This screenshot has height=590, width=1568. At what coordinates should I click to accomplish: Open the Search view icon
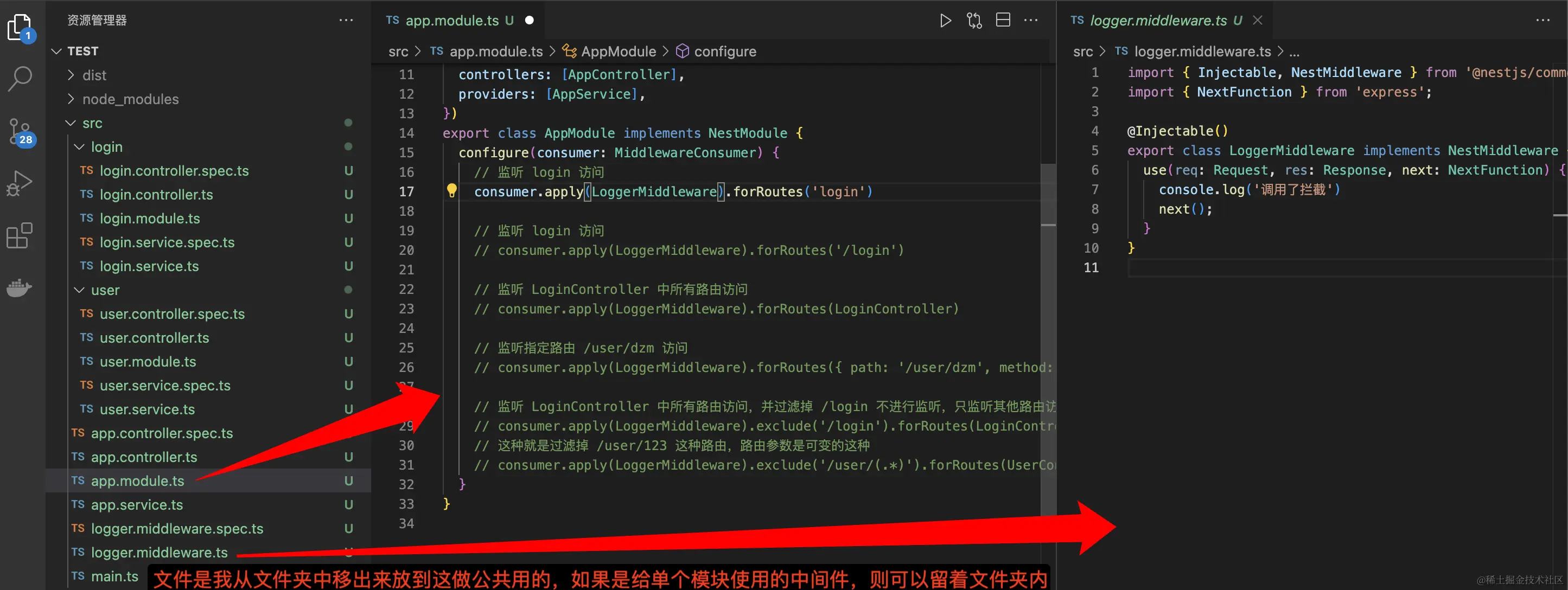(20, 79)
